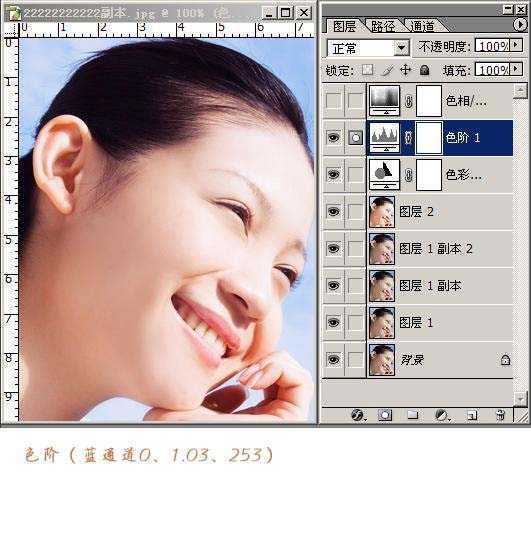This screenshot has height=541, width=531.
Task: Toggle lock position move icon
Action: 406,70
